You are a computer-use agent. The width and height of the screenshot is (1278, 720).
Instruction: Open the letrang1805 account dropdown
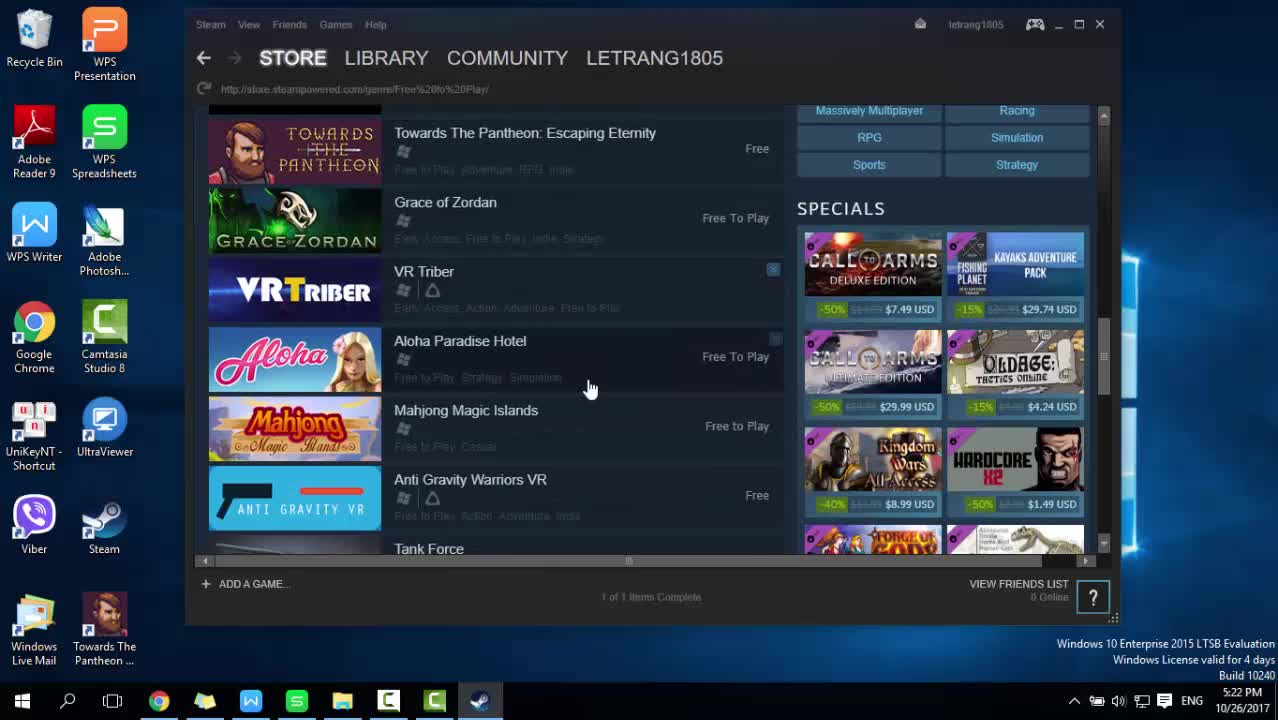point(976,24)
